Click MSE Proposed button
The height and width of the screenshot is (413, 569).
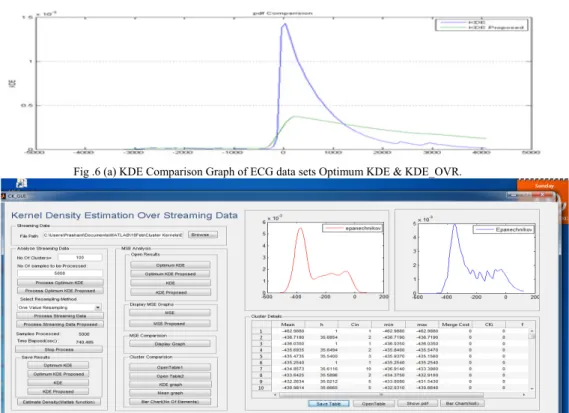[169, 323]
